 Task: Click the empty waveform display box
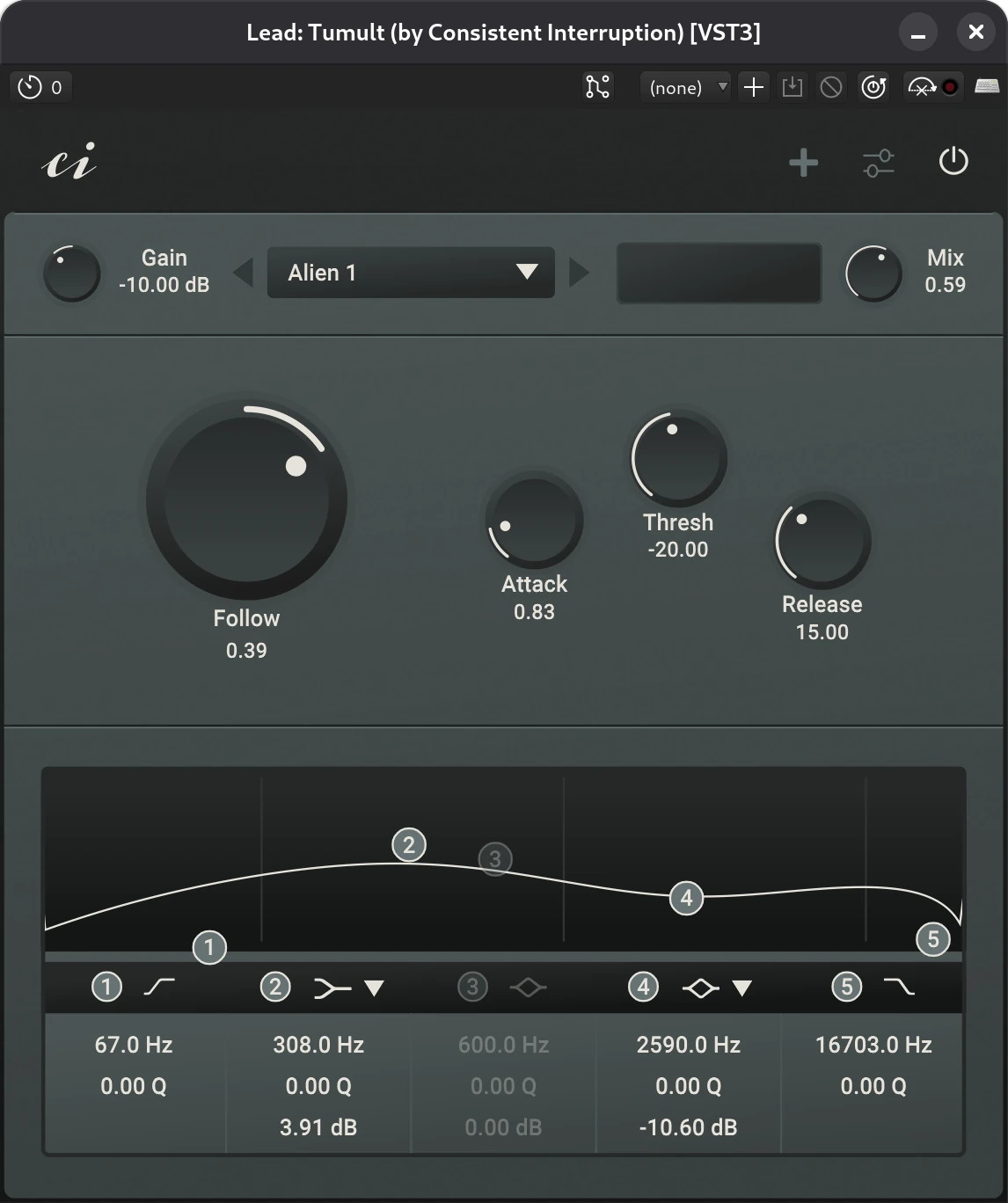point(719,273)
